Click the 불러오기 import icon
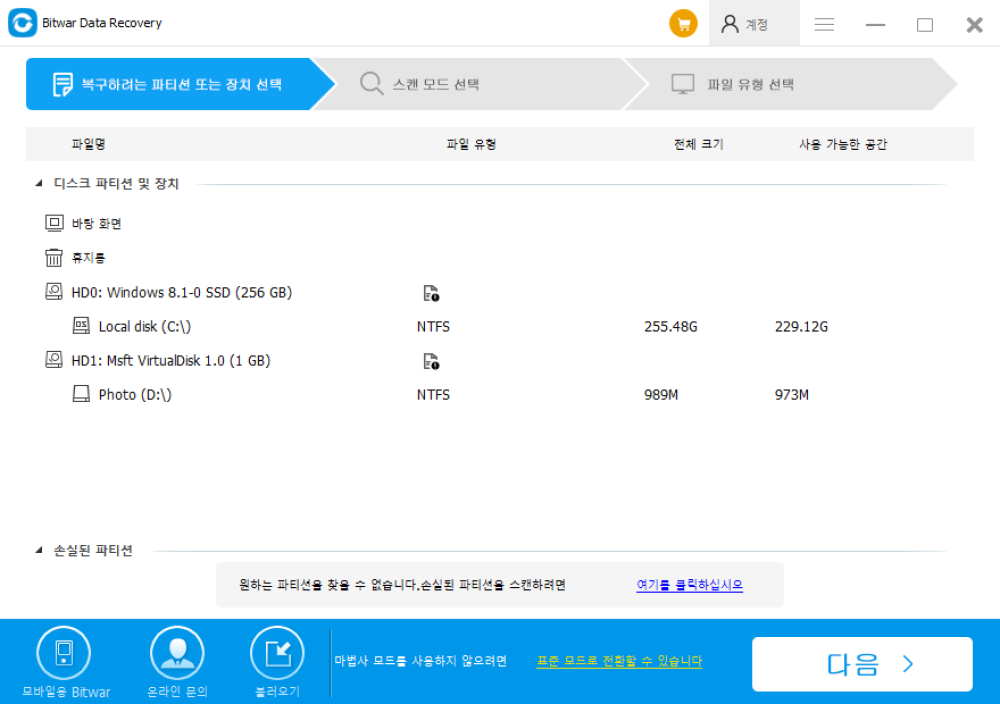 click(277, 654)
